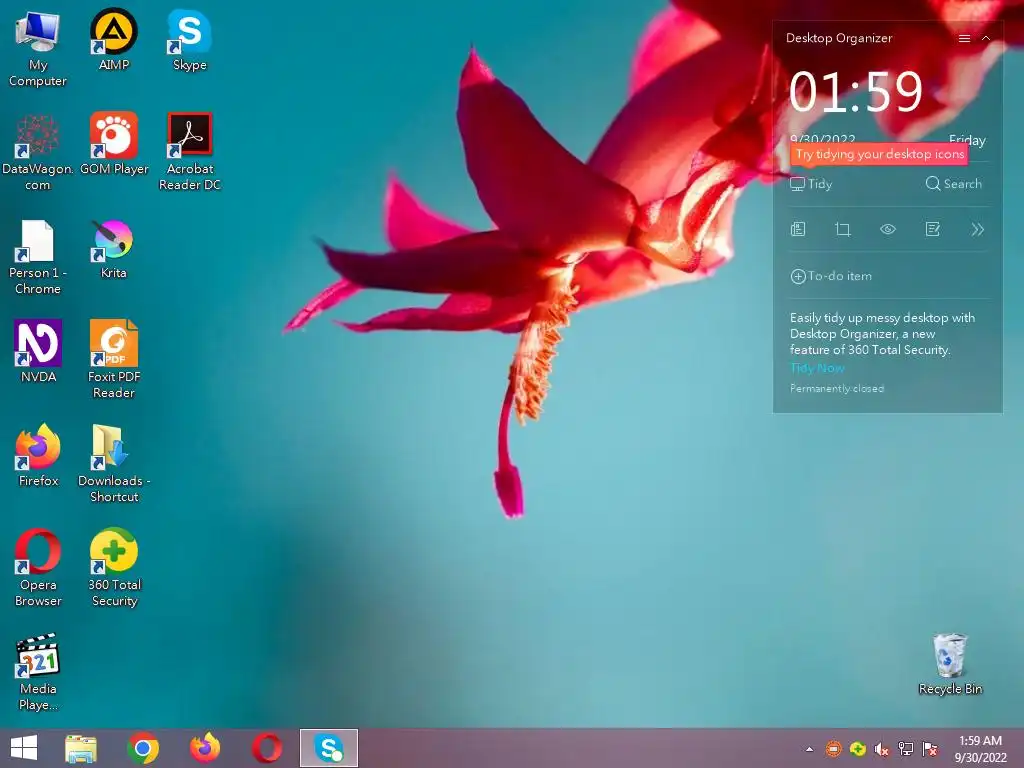Viewport: 1024px width, 768px height.
Task: Click the orange tray icon beside the arrow
Action: (x=833, y=749)
